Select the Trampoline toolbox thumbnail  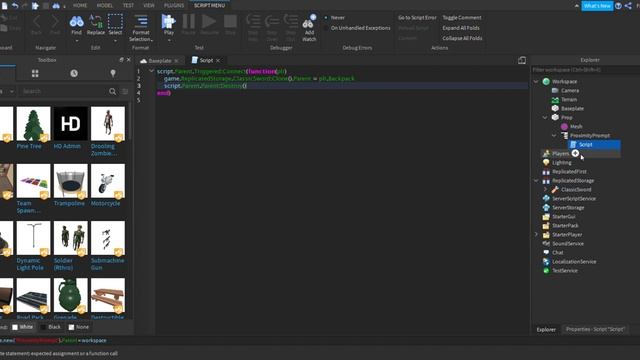pyautogui.click(x=71, y=181)
